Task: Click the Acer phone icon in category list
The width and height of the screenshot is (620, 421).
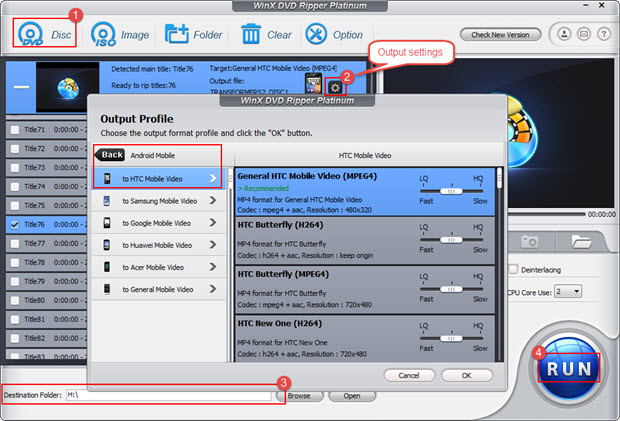Action: point(107,267)
